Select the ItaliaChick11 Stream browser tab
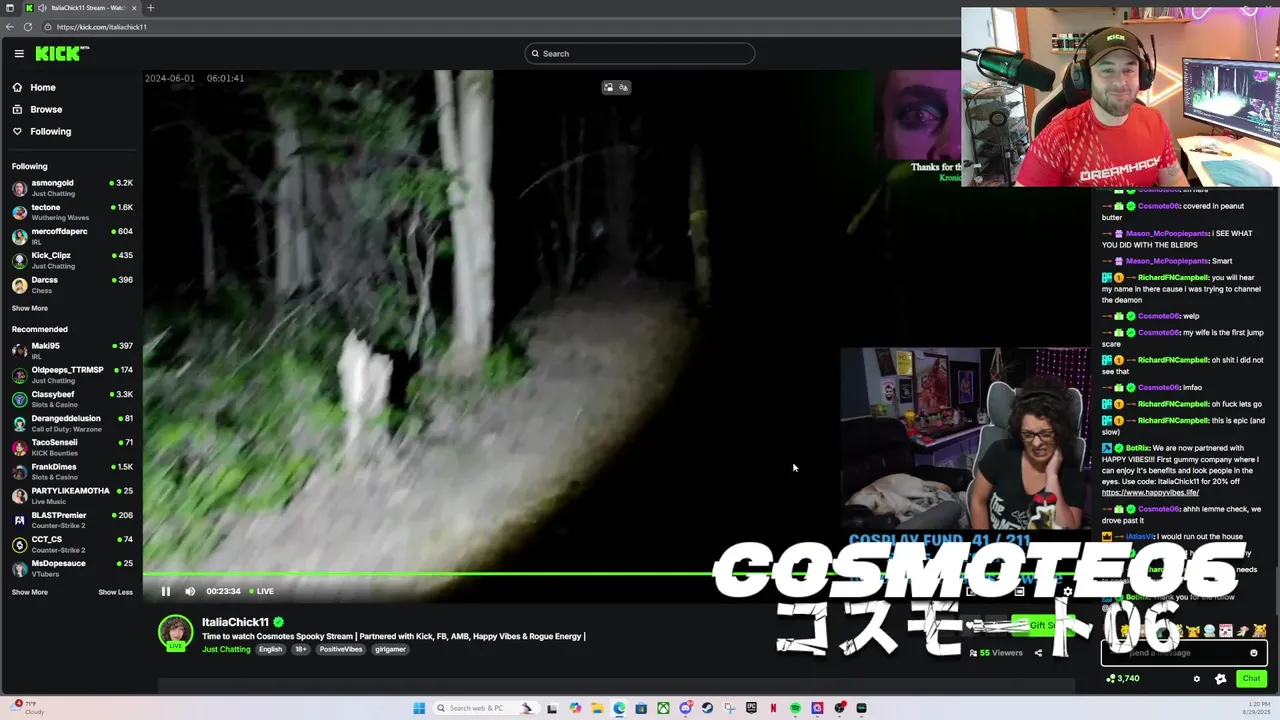The image size is (1280, 720). [82, 8]
